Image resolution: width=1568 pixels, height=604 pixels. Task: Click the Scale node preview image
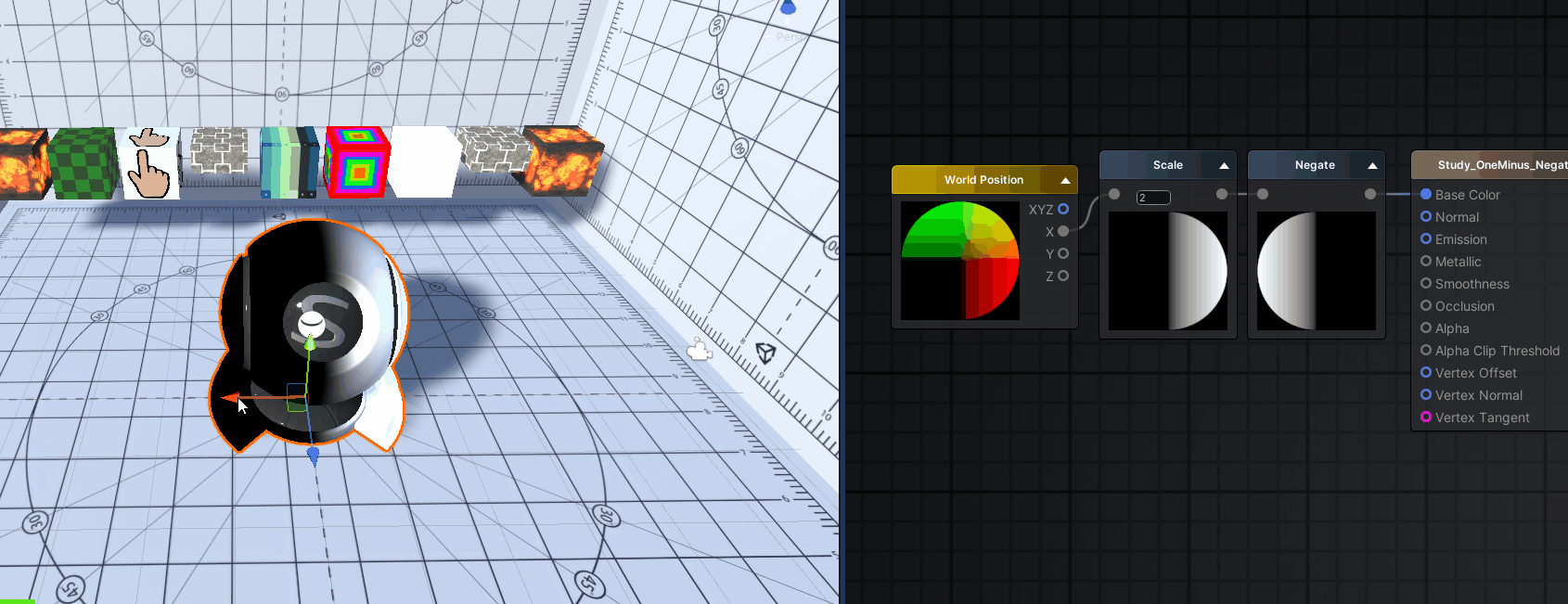(x=1168, y=271)
